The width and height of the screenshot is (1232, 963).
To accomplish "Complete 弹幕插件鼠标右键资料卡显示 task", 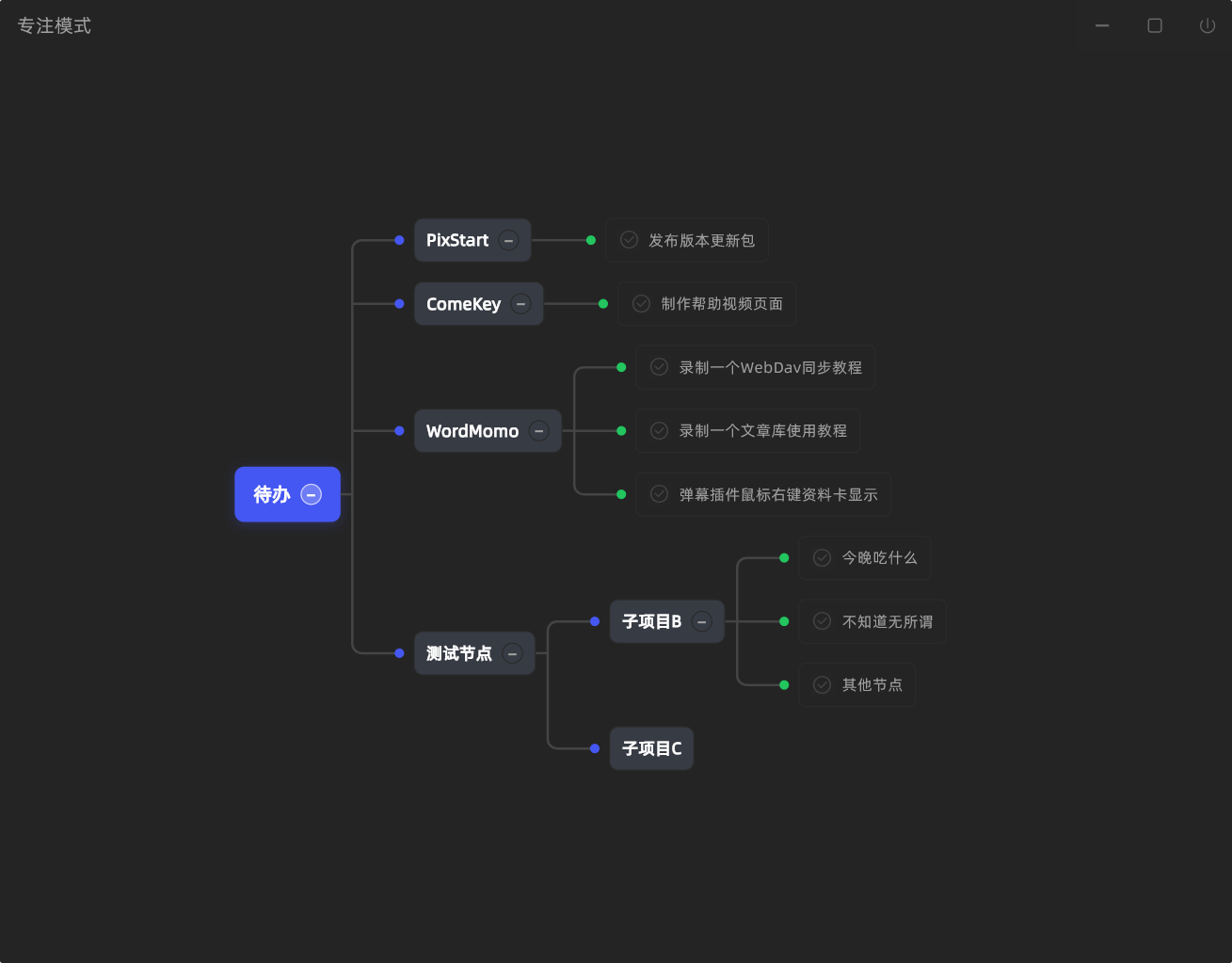I will pos(659,494).
